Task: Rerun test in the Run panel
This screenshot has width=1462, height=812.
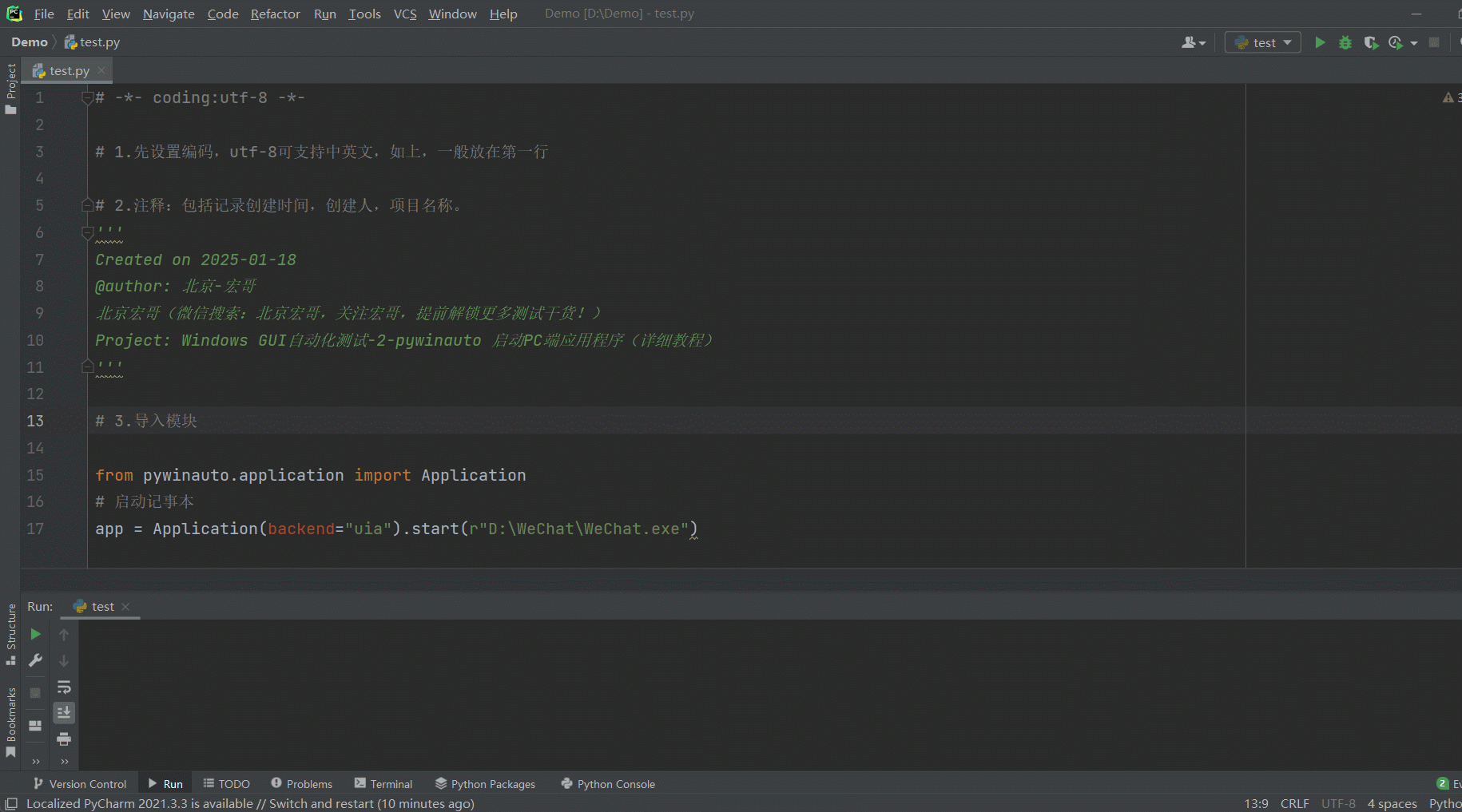Action: [35, 634]
